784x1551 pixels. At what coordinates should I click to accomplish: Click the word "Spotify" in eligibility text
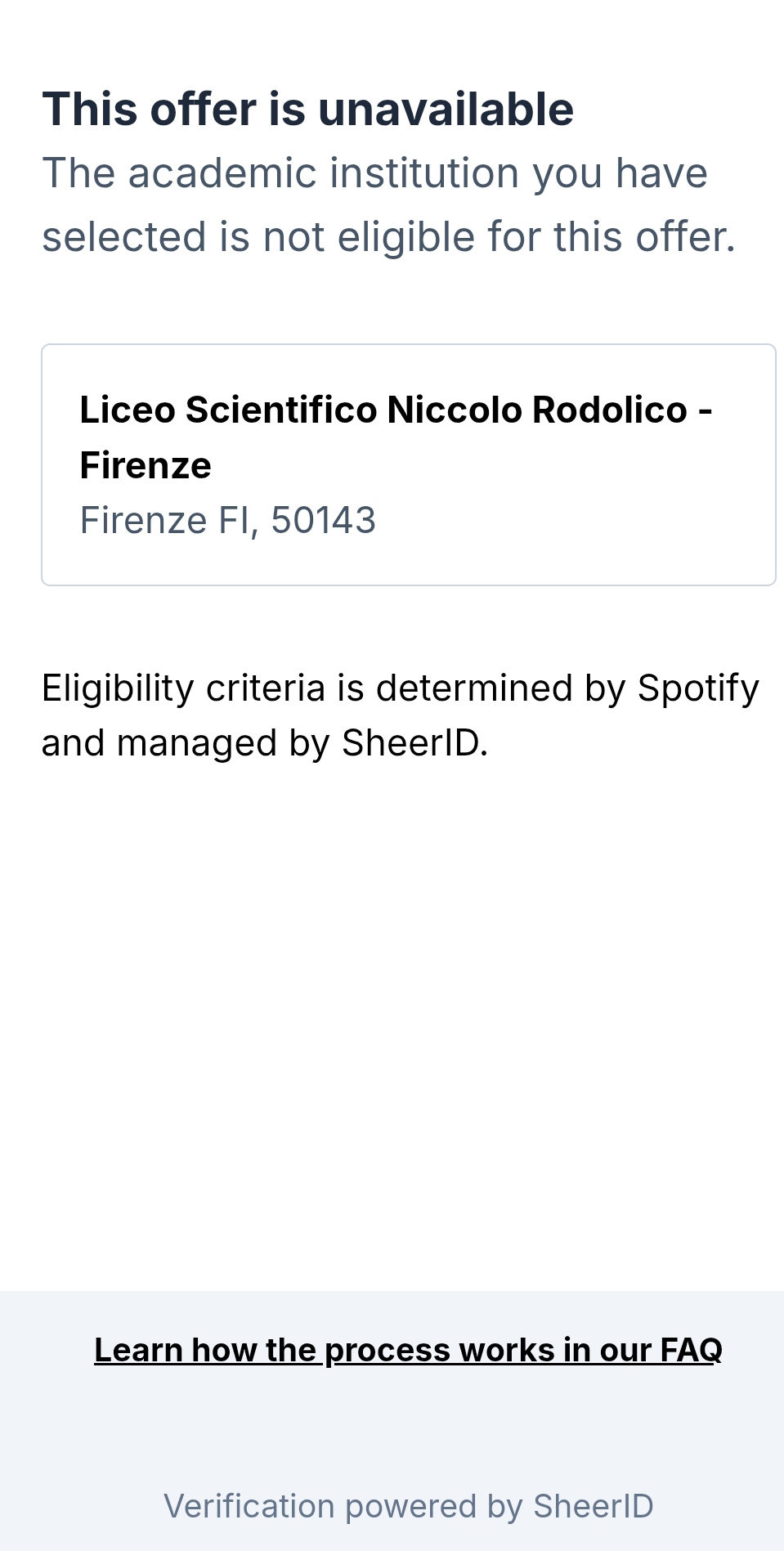tap(698, 688)
